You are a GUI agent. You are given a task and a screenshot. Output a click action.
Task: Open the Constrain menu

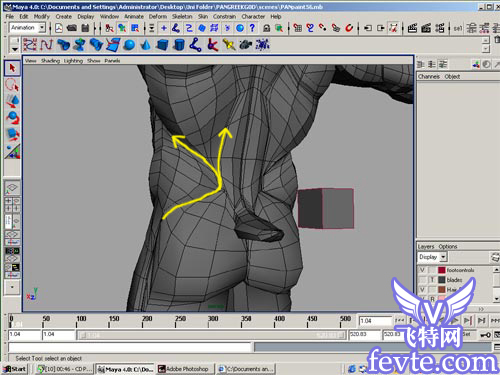224,16
